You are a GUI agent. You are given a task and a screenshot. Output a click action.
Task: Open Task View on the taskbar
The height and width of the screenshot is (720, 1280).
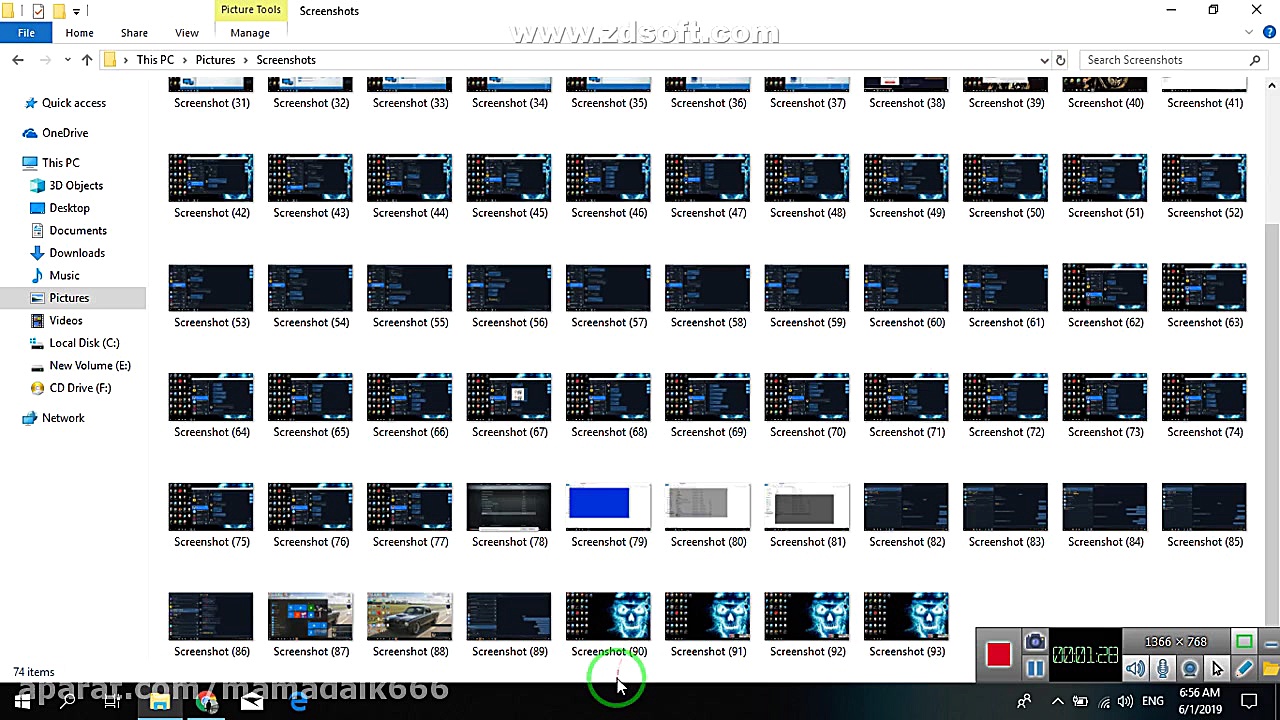click(113, 701)
